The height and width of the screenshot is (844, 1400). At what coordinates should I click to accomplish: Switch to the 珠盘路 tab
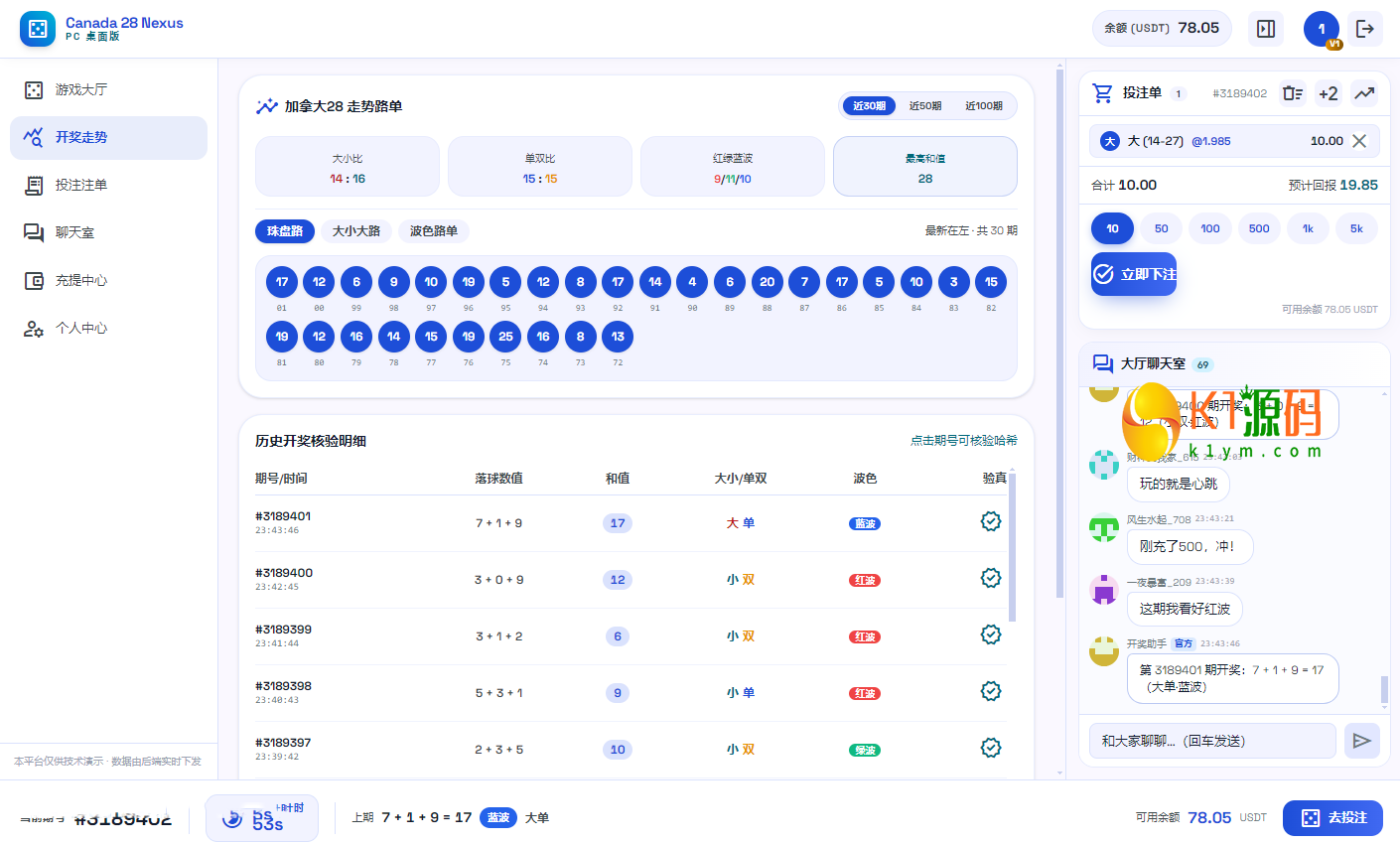pos(285,231)
